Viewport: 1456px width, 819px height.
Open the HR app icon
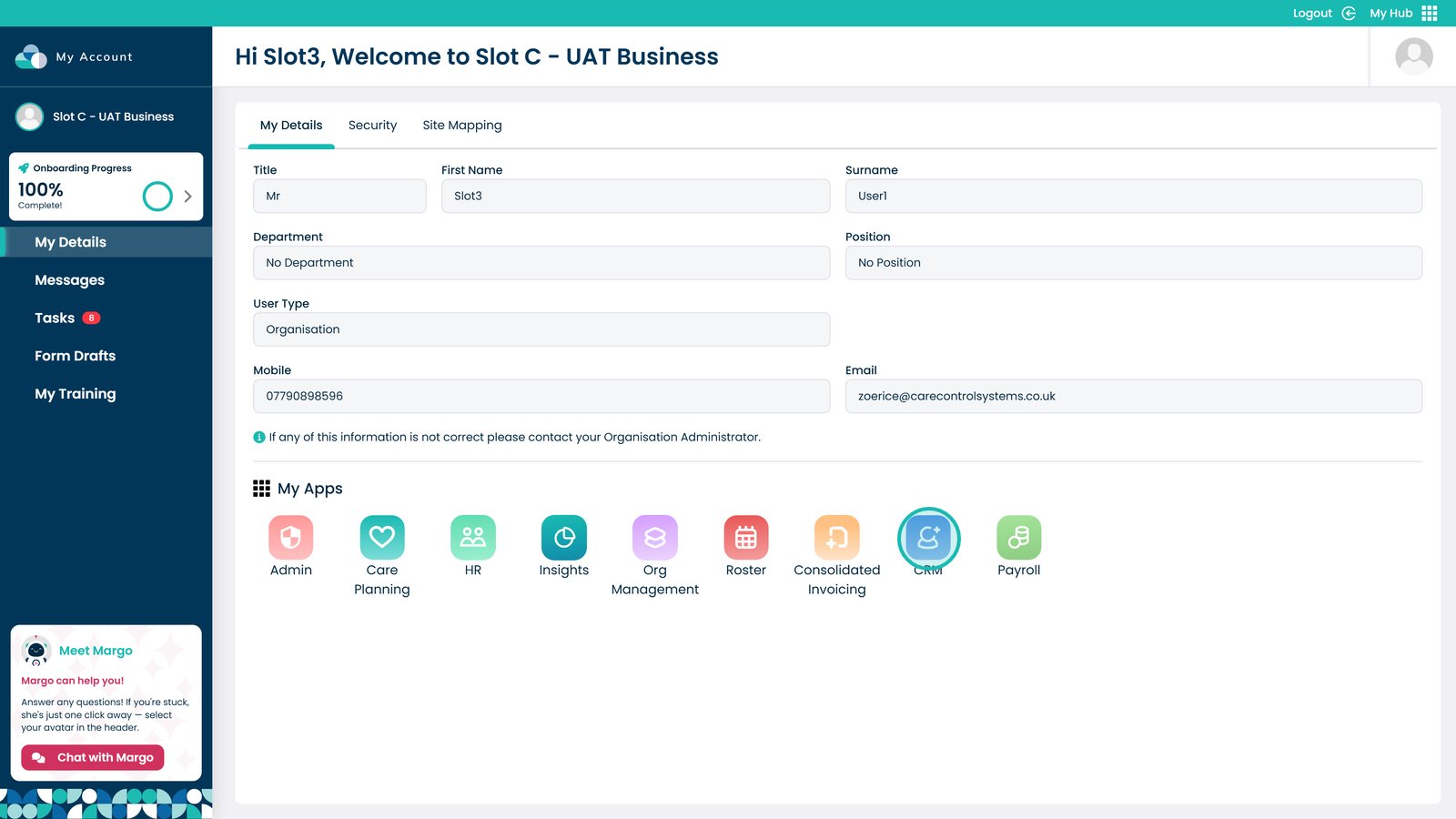[472, 538]
